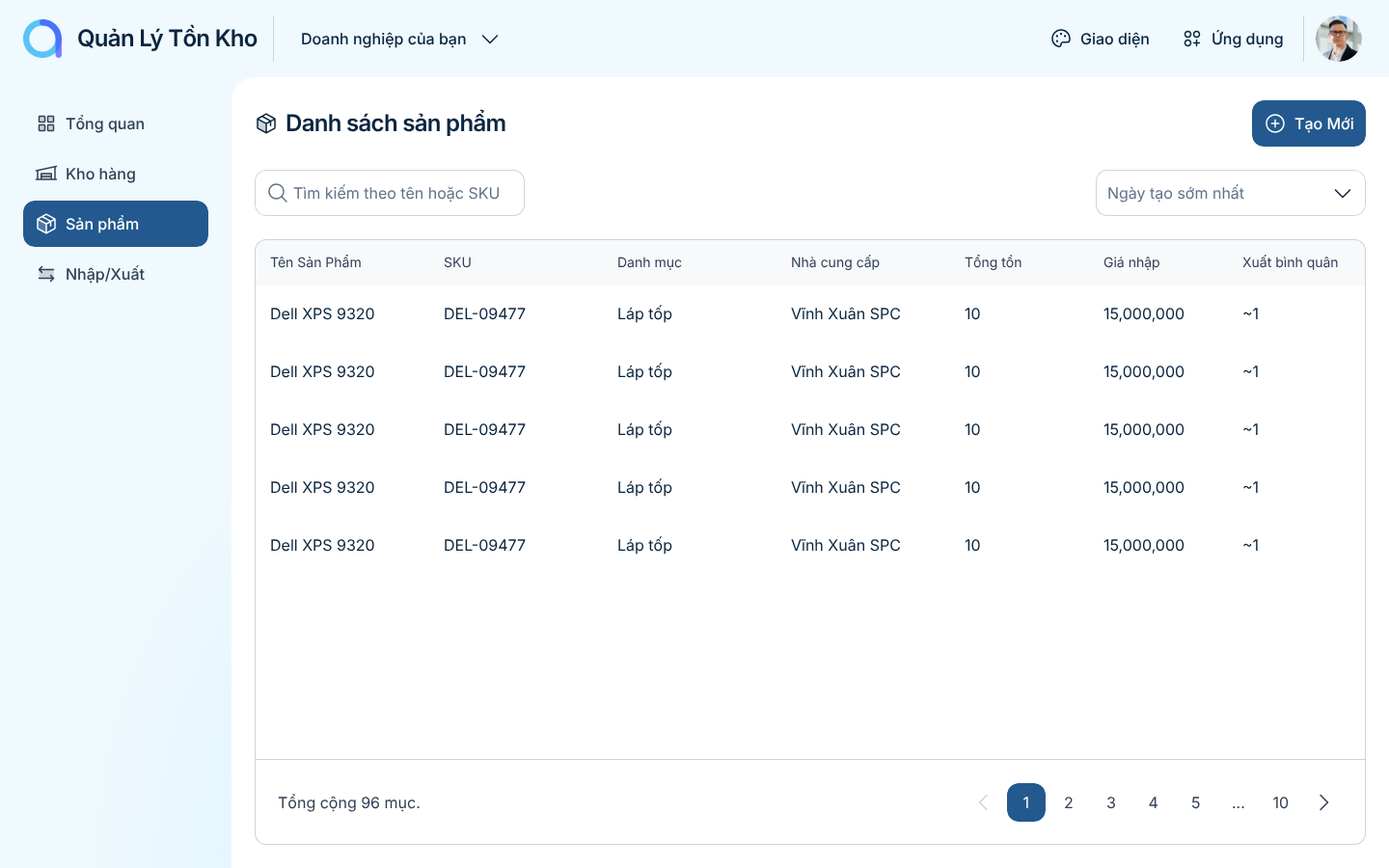Click the chevron next to Doanh nghiệp của bạn
The height and width of the screenshot is (868, 1389).
coord(490,40)
